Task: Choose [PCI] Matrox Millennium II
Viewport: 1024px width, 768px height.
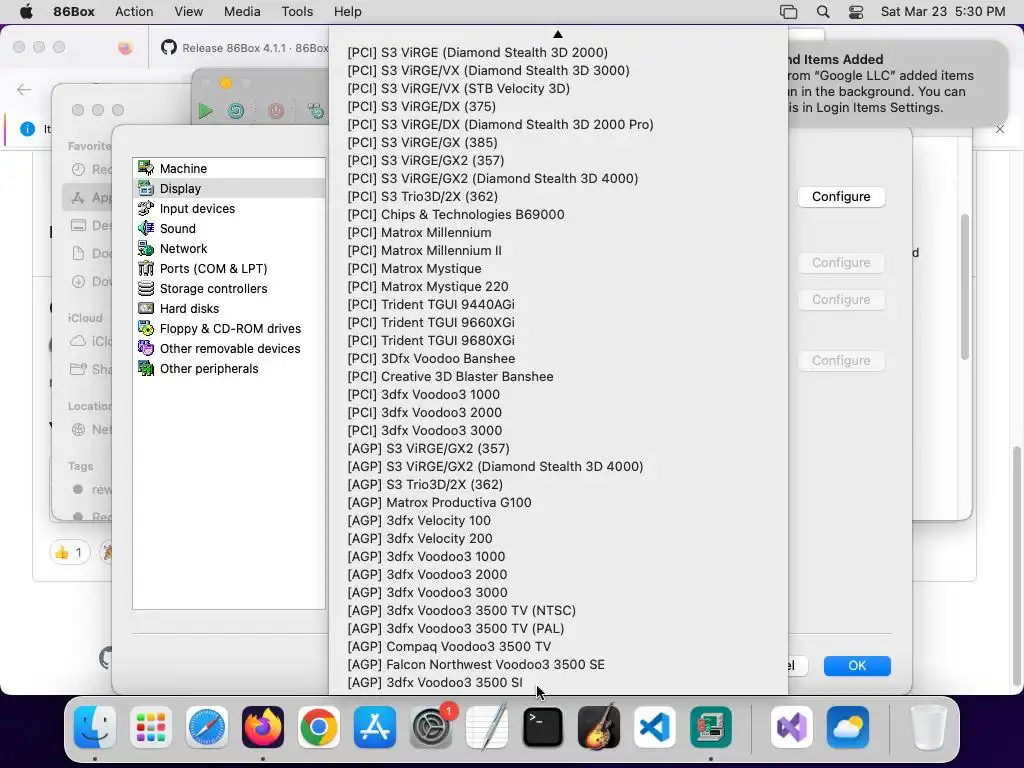Action: tap(558, 250)
